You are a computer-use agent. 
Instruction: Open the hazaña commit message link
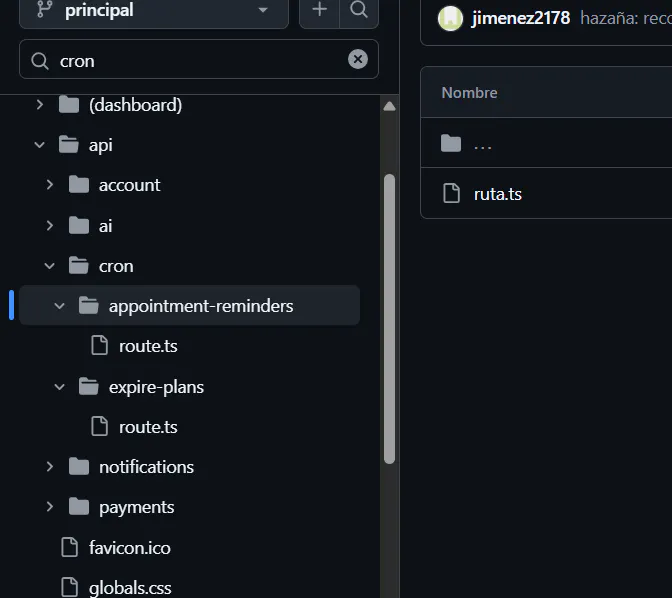point(626,18)
